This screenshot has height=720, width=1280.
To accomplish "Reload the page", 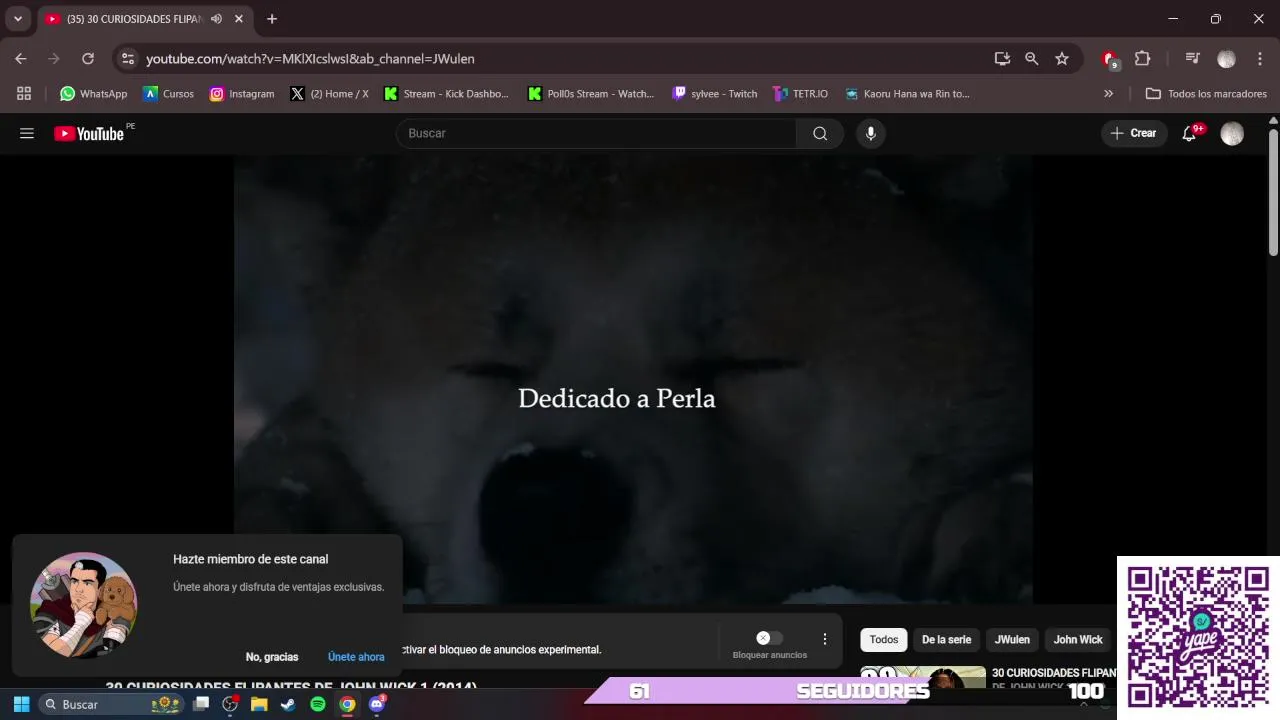I will tap(88, 59).
